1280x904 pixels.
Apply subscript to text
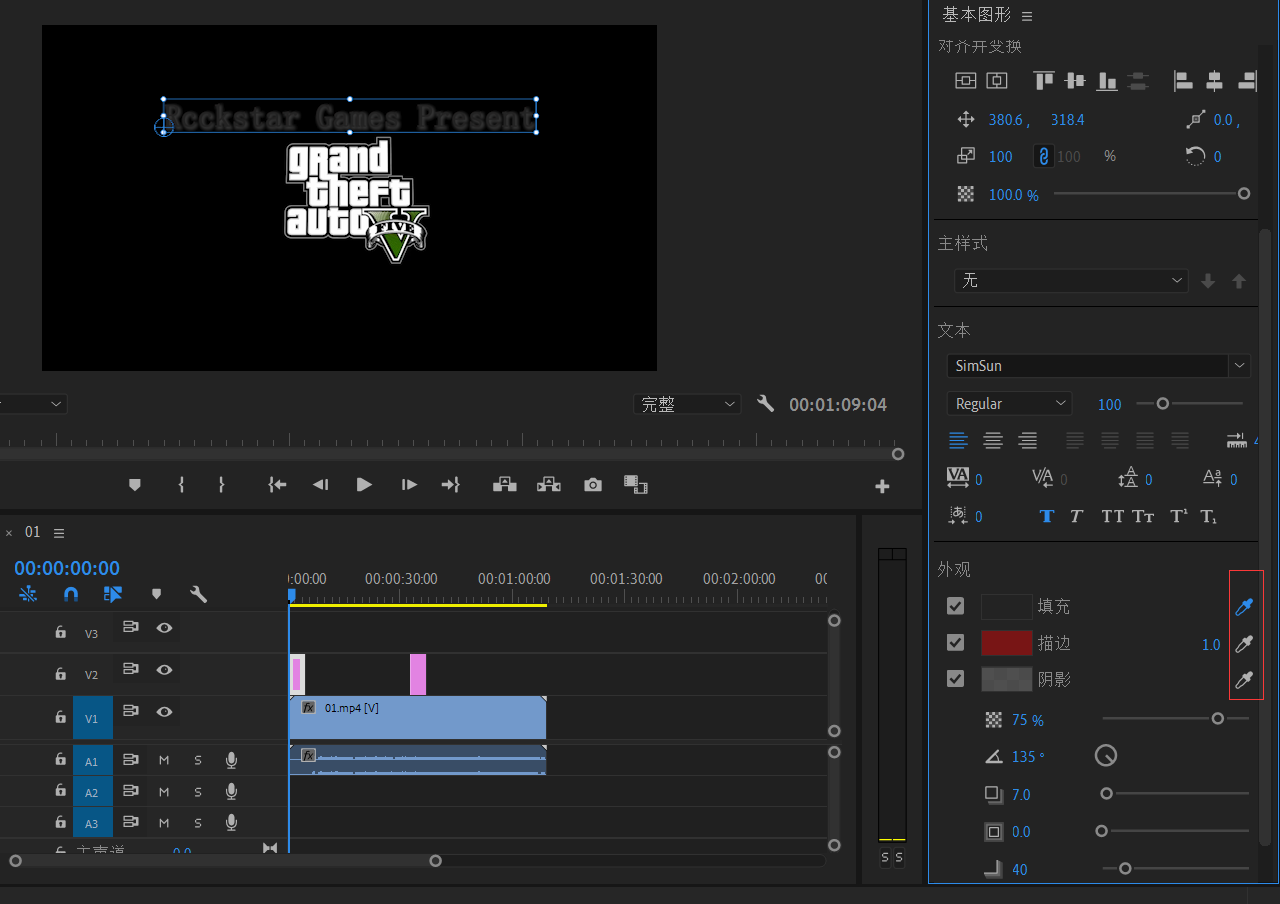pyautogui.click(x=1208, y=516)
